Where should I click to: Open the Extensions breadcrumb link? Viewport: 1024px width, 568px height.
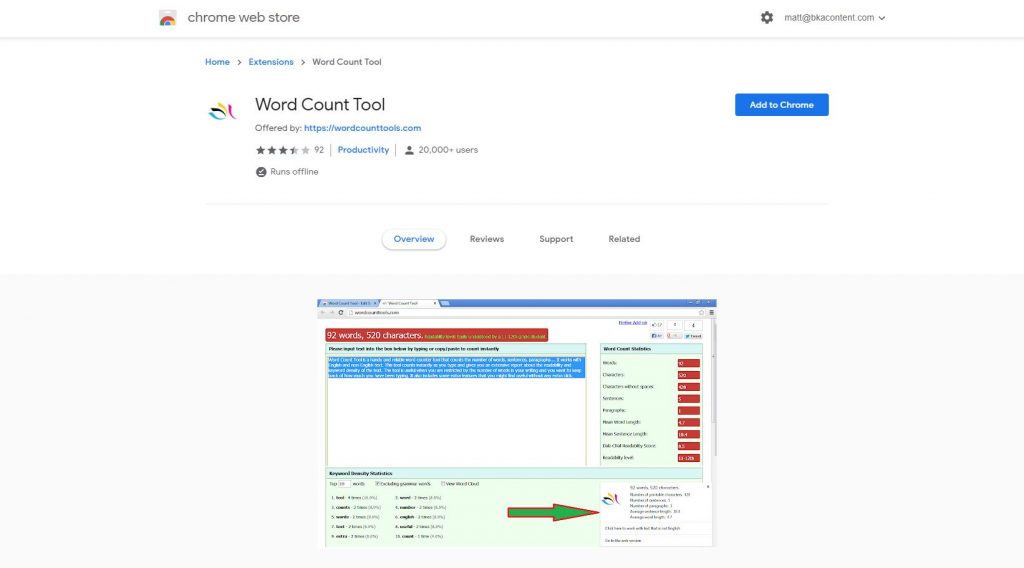tap(271, 62)
